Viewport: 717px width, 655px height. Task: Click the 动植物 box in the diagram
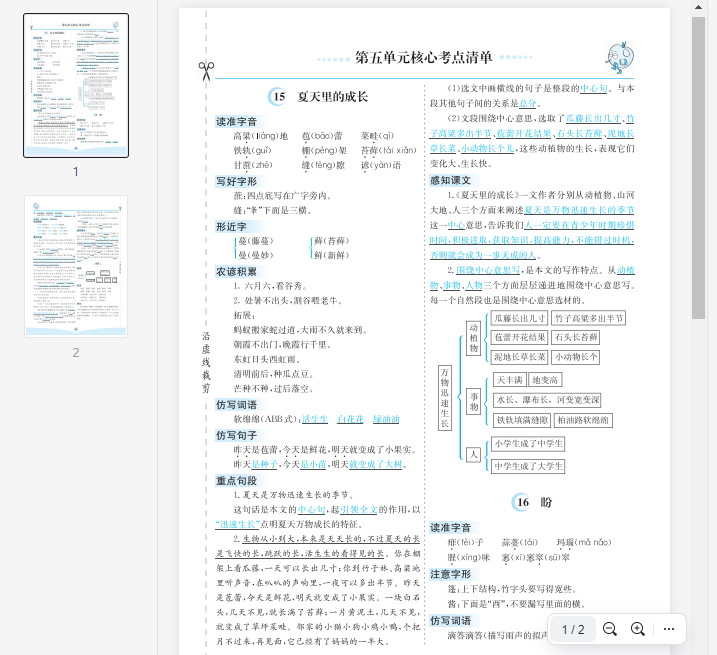click(474, 337)
